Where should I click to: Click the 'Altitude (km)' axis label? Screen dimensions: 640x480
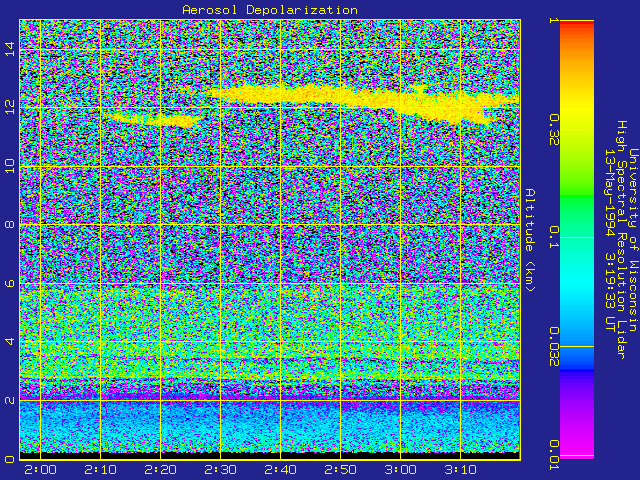529,240
